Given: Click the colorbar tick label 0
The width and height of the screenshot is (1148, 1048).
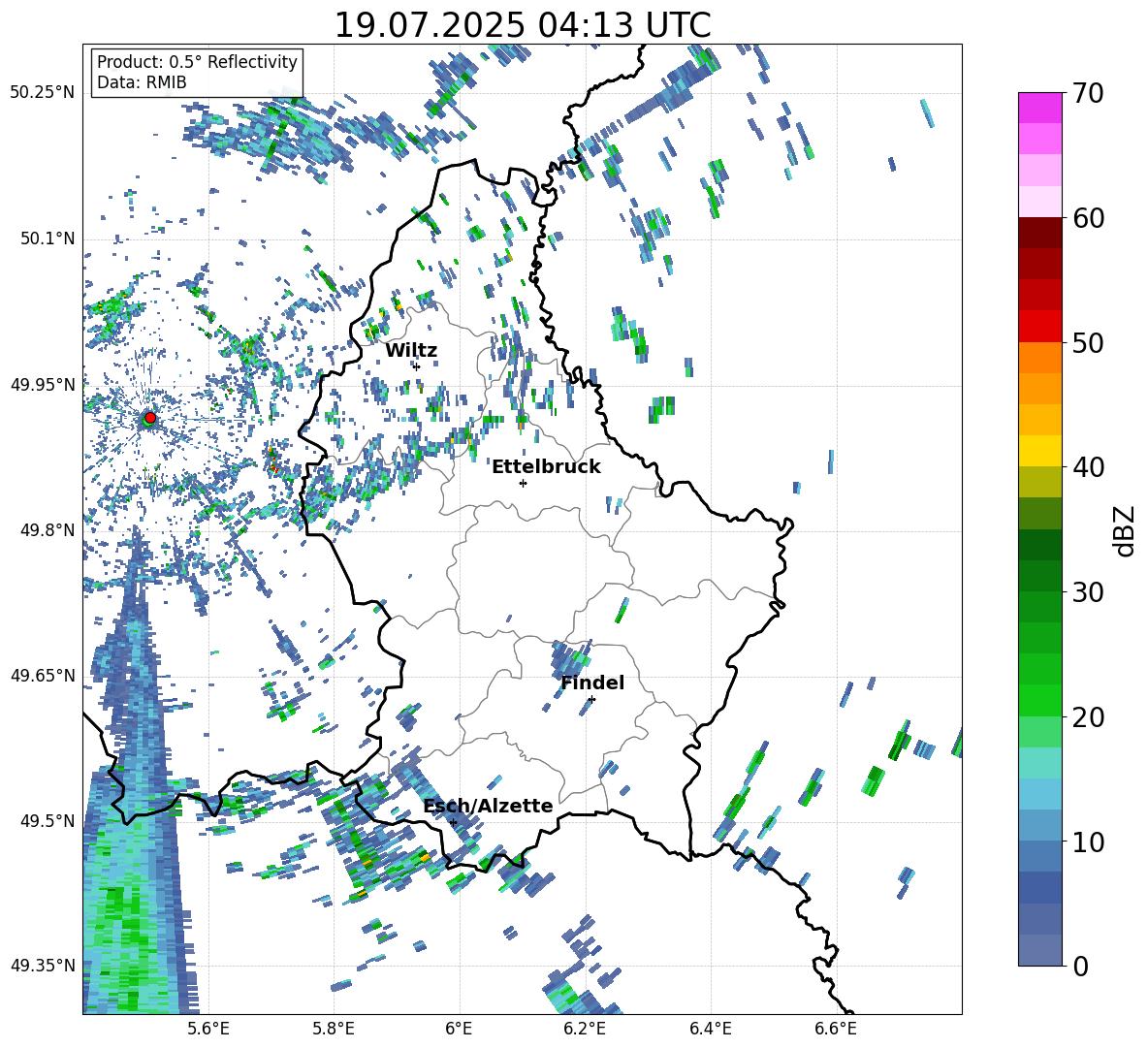Looking at the screenshot, I should coord(1080,966).
